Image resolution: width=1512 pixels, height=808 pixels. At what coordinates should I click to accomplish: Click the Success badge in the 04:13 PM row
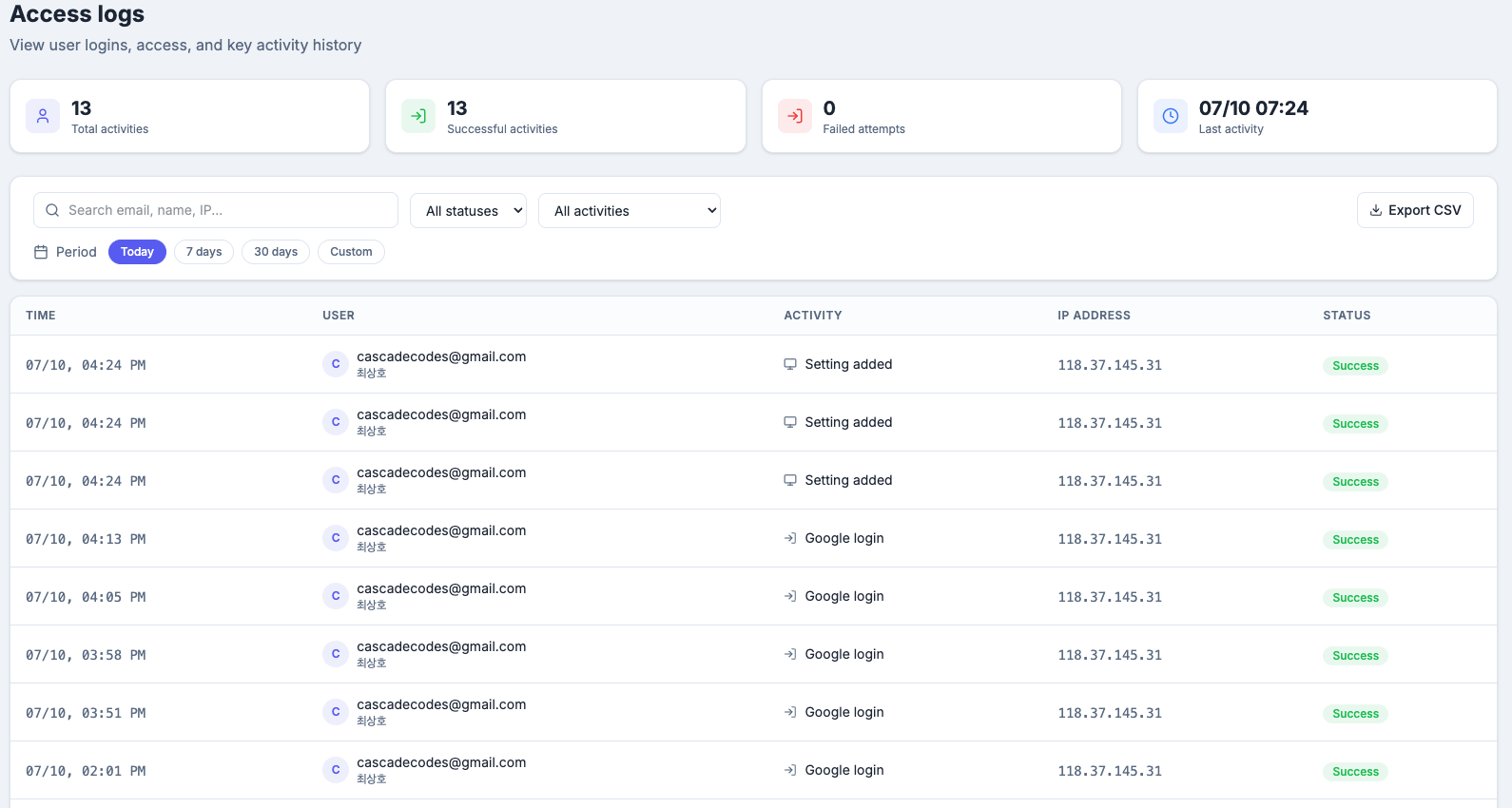[1355, 540]
